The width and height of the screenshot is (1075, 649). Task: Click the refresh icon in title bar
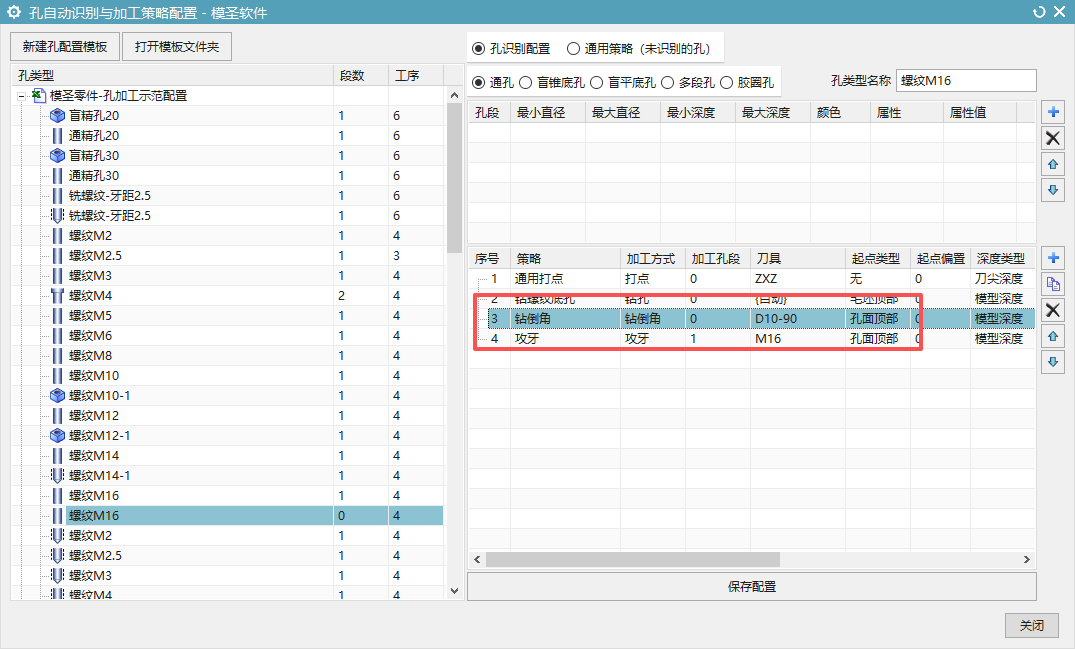1039,12
